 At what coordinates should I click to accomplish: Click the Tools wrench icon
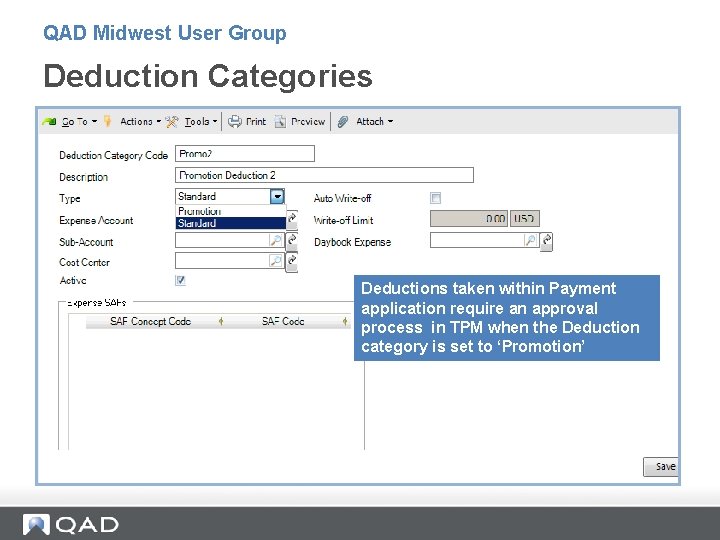(172, 122)
